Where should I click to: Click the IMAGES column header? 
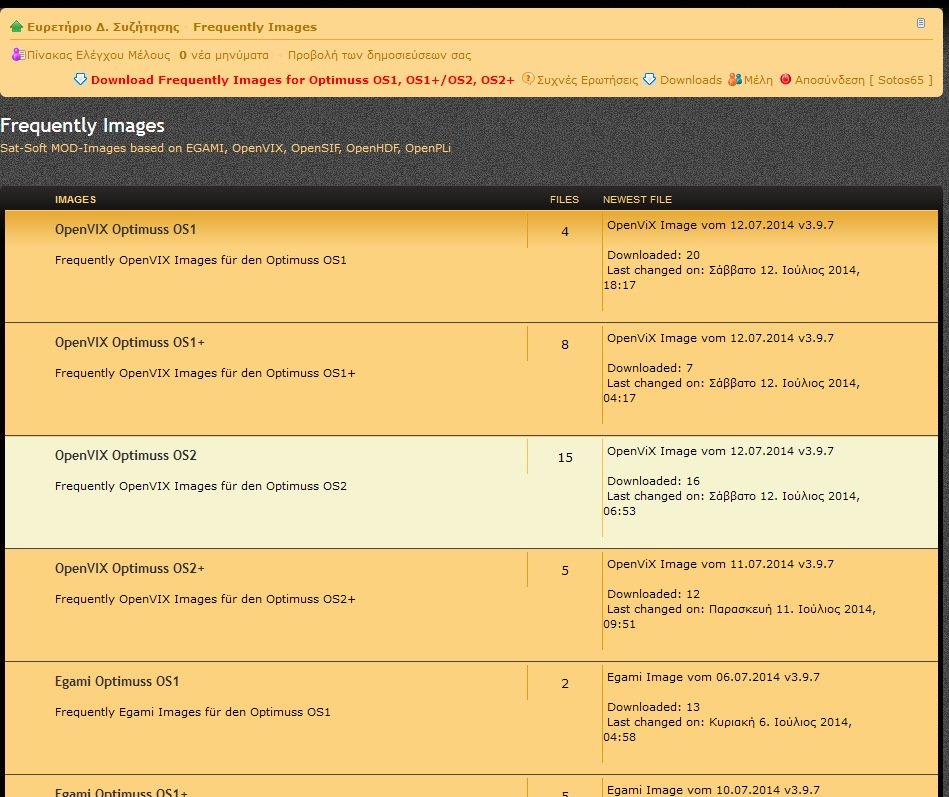point(76,200)
